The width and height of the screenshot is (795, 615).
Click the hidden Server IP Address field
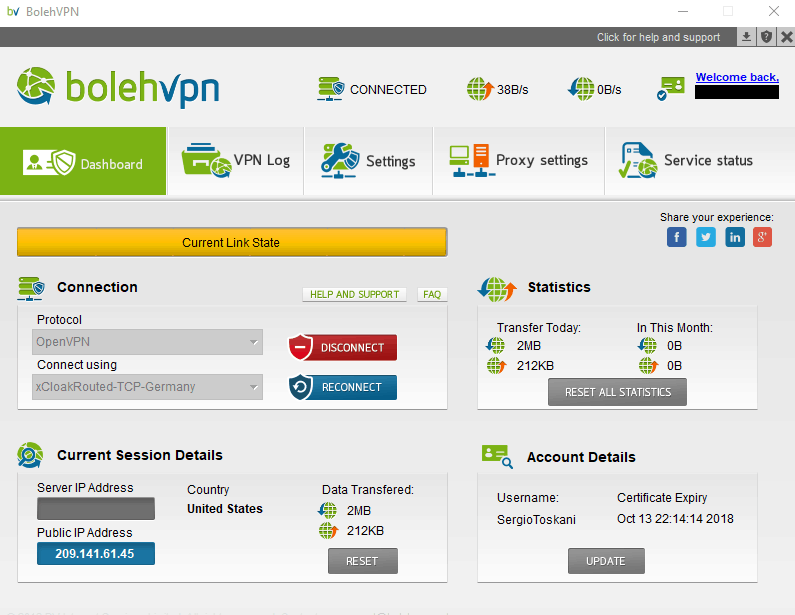point(96,508)
